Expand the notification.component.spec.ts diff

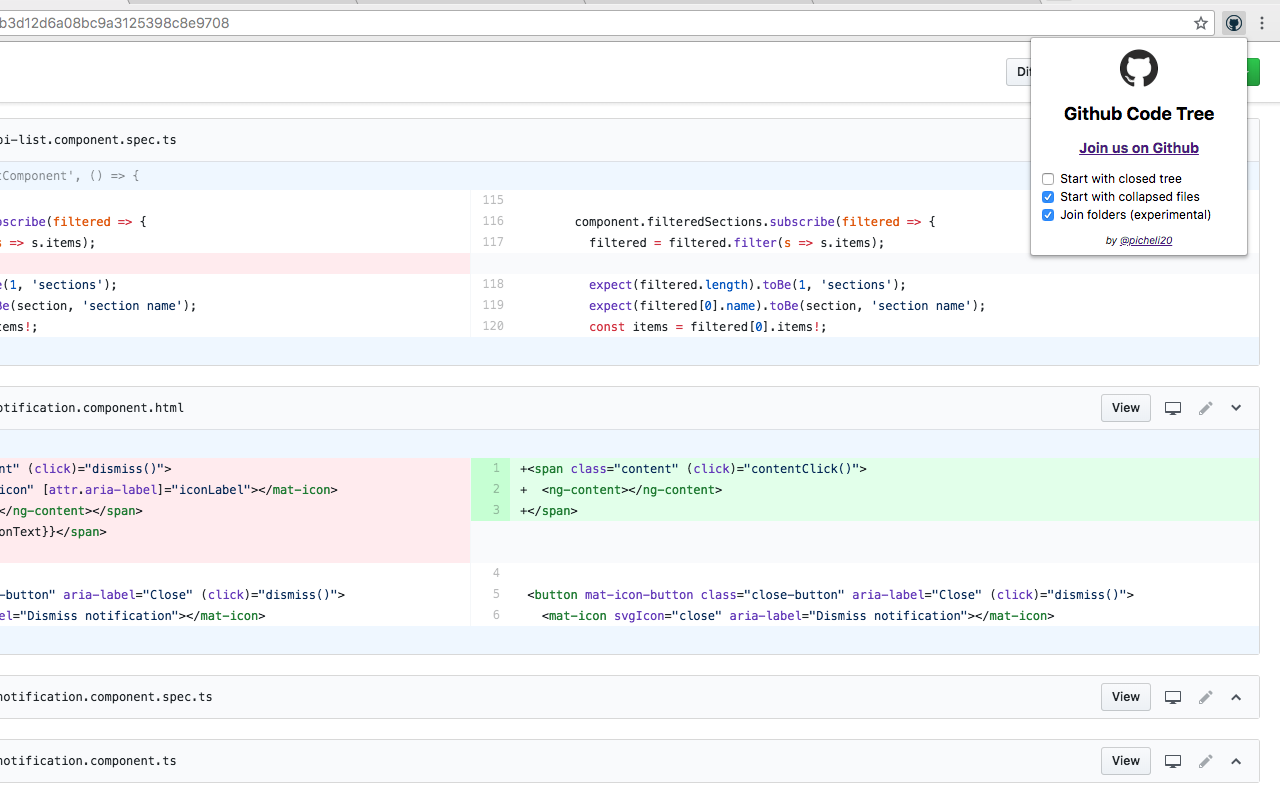1236,697
